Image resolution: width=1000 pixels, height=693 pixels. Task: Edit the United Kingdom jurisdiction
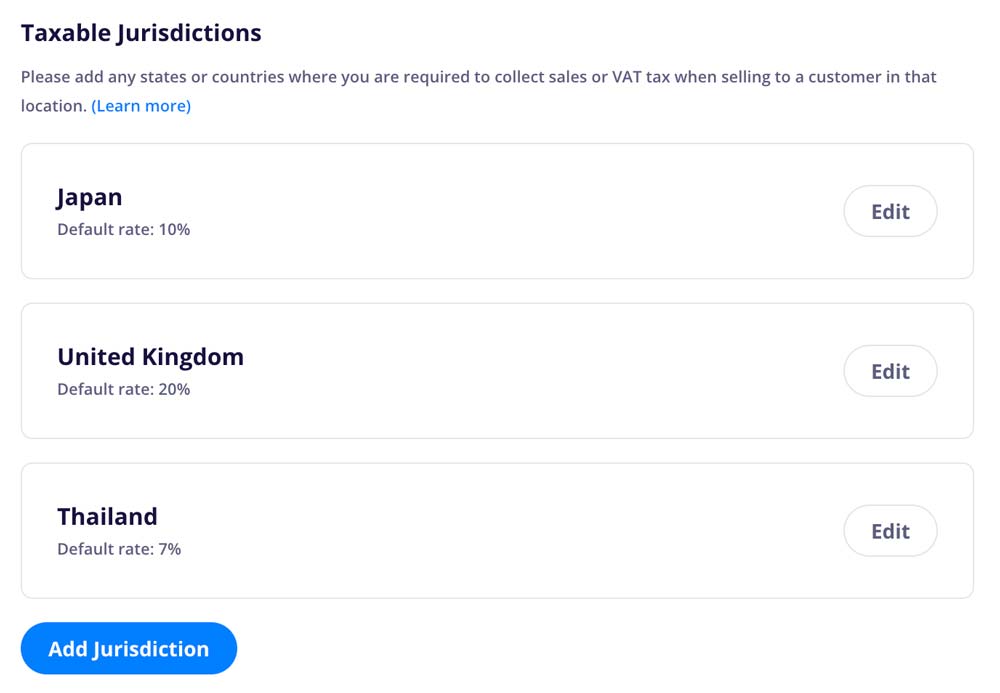(x=890, y=371)
